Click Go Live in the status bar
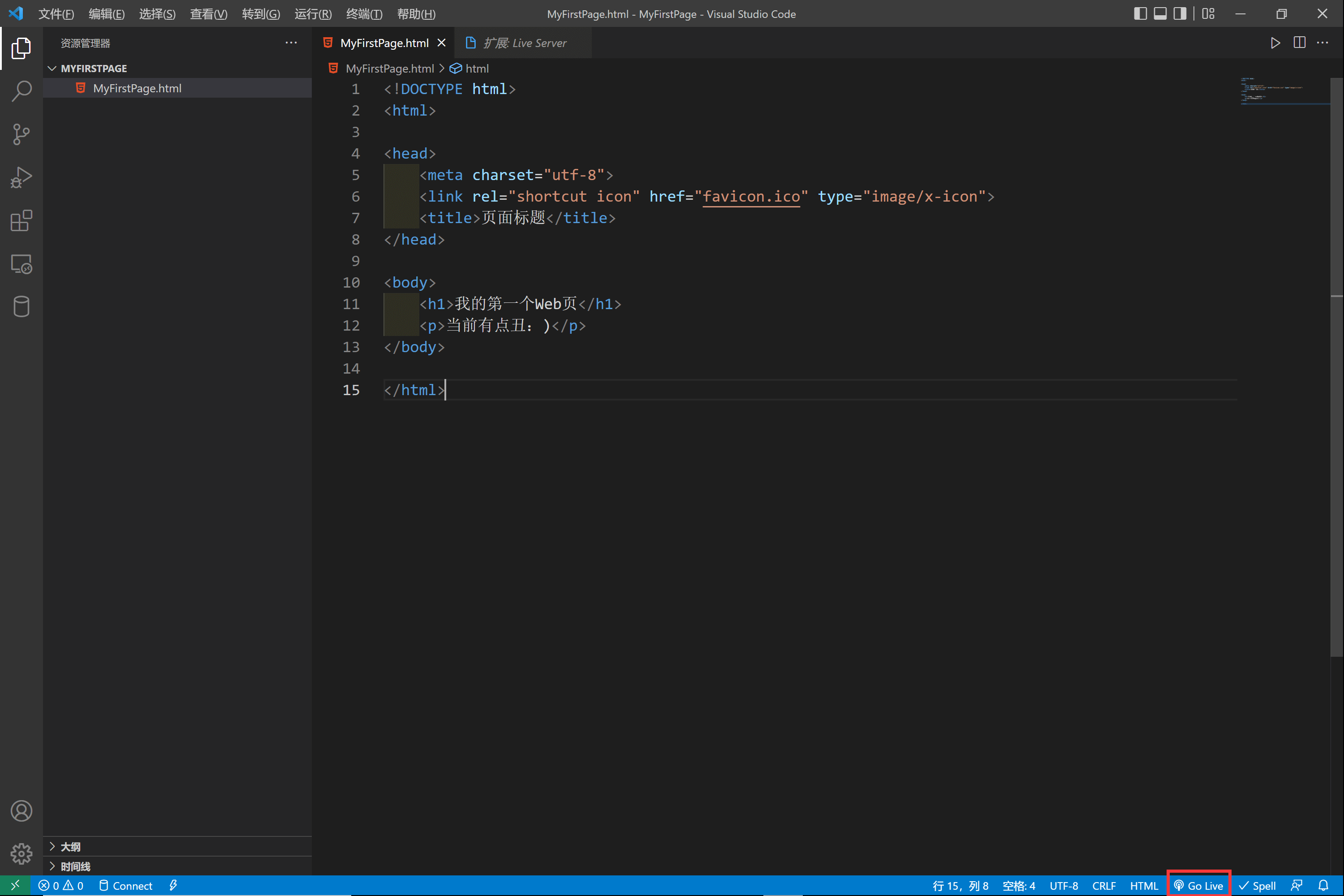The width and height of the screenshot is (1344, 896). coord(1199,885)
